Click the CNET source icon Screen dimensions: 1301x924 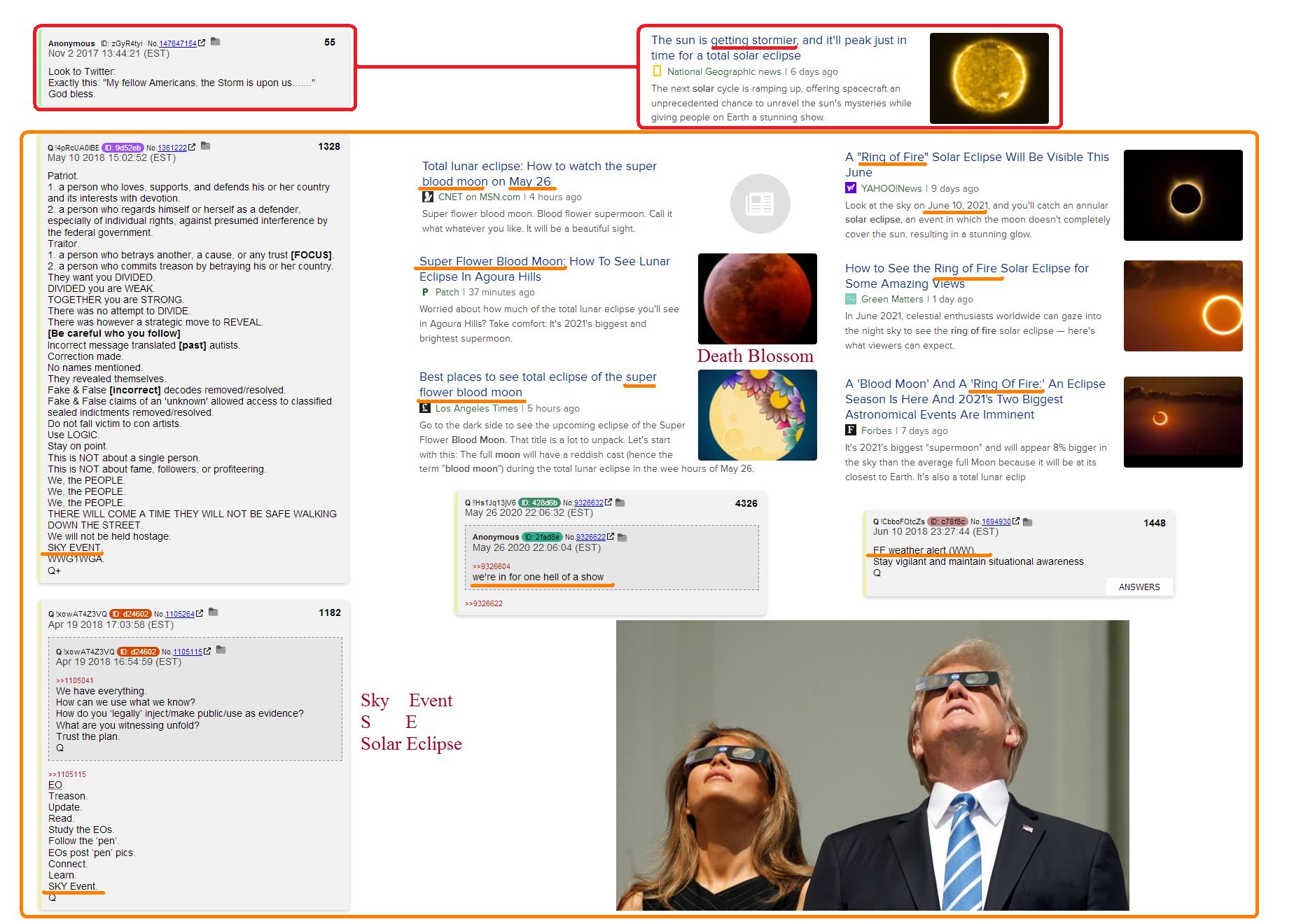coord(428,197)
